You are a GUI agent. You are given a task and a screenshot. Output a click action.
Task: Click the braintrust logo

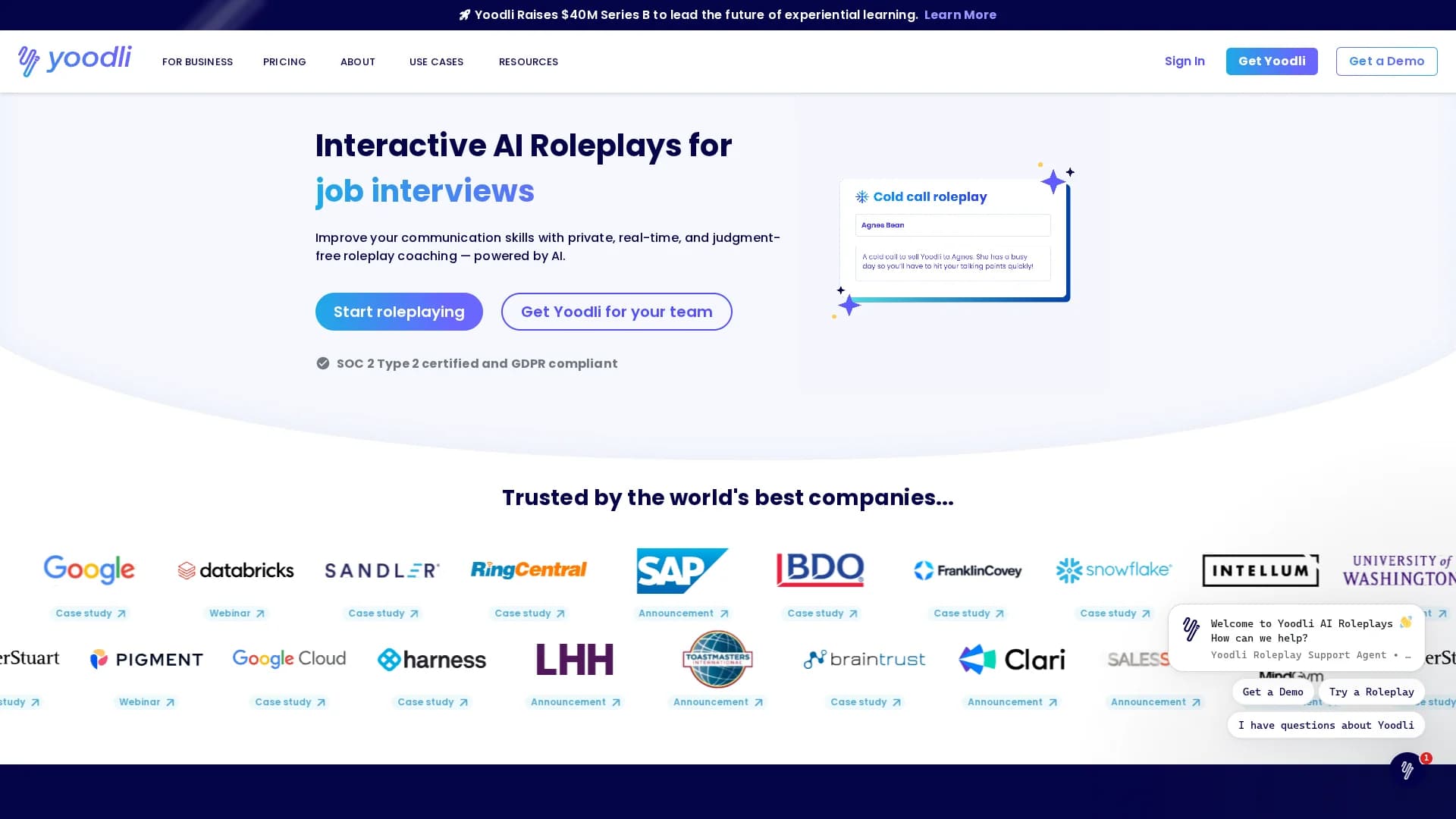tap(864, 659)
